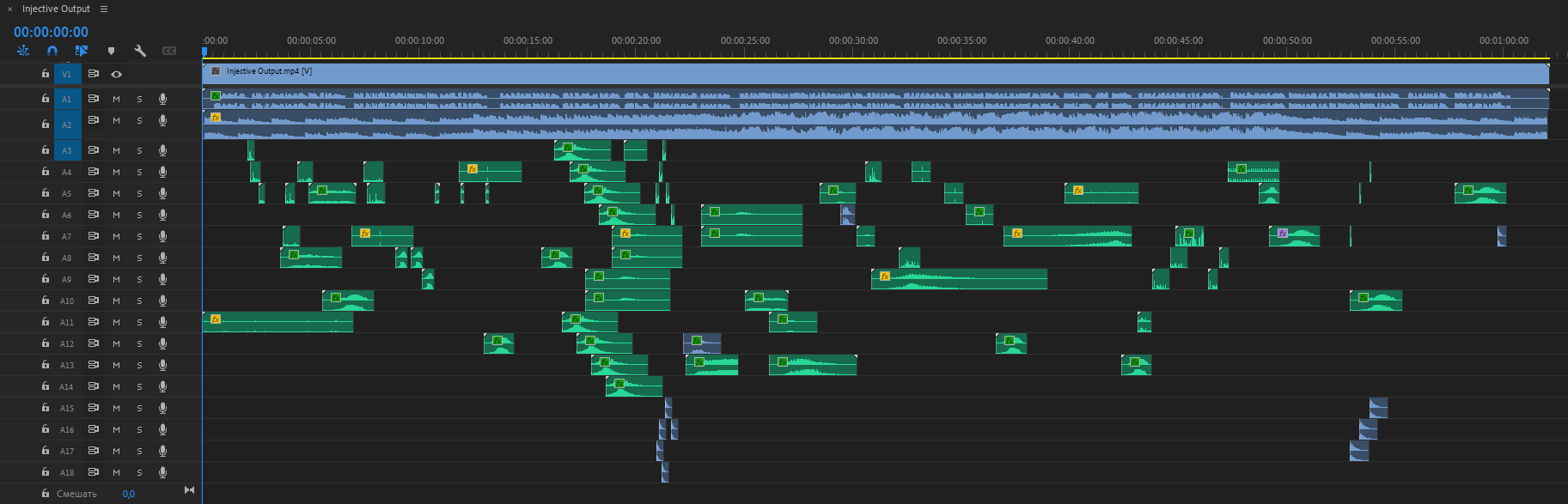Click the track meter icon beside mix

[x=189, y=490]
